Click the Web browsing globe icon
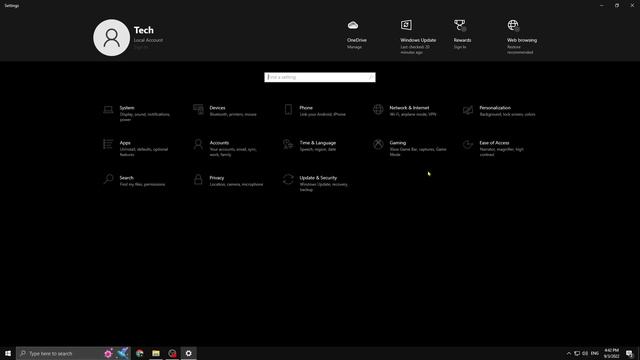The image size is (640, 360). [x=513, y=25]
